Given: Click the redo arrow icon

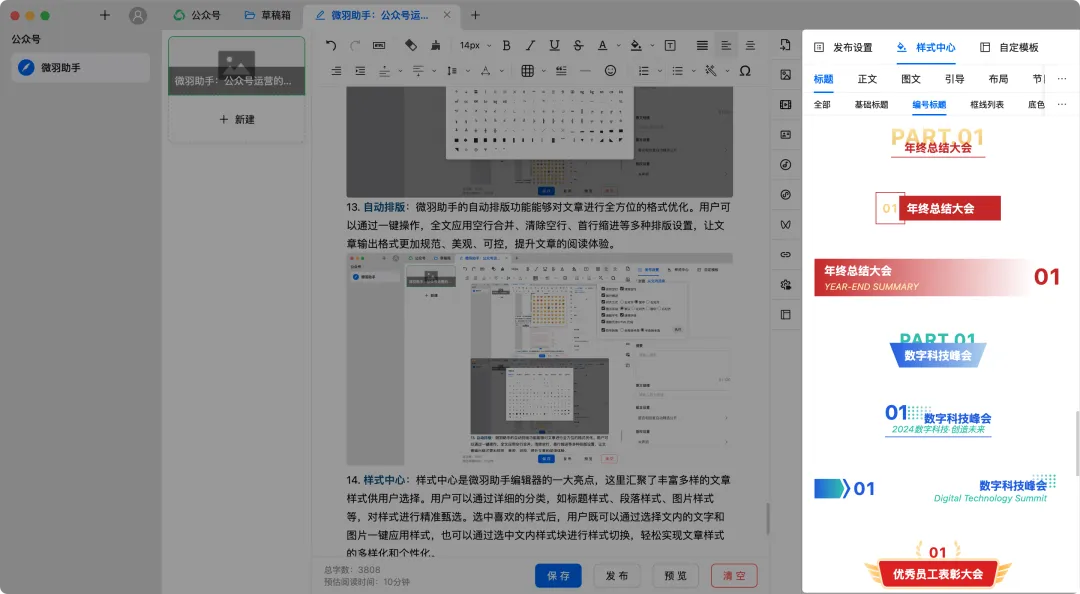Looking at the screenshot, I should 355,45.
